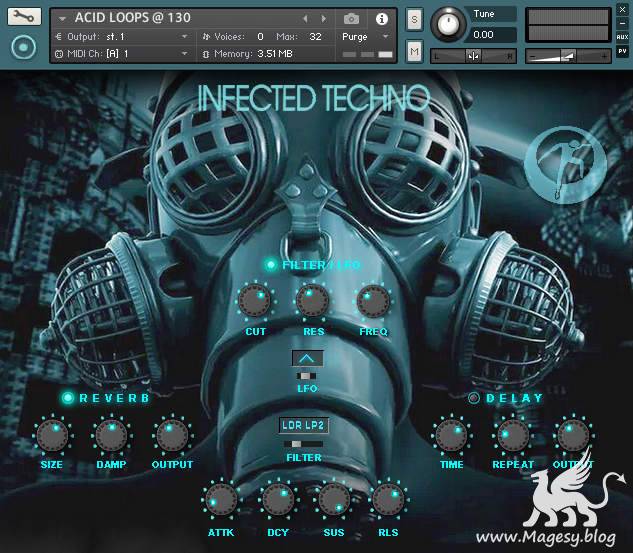Click the RES filter knob
Viewport: 633px width, 553px height.
pyautogui.click(x=313, y=301)
